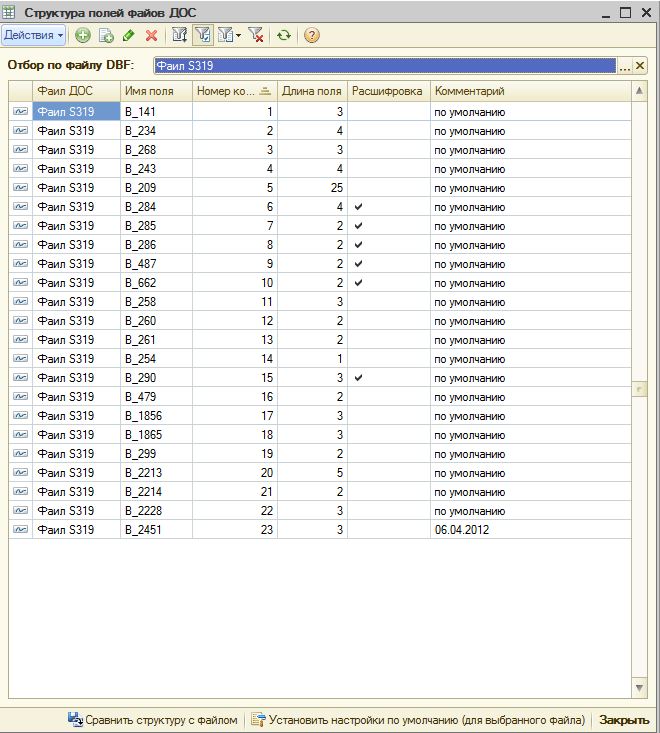Open file selection with the ellipsis button
The height and width of the screenshot is (733, 660).
(x=625, y=66)
